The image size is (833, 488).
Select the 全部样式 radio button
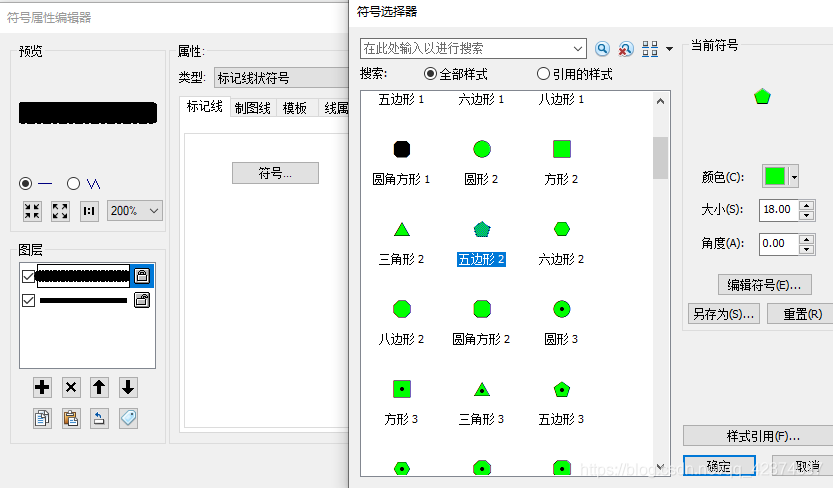point(430,74)
